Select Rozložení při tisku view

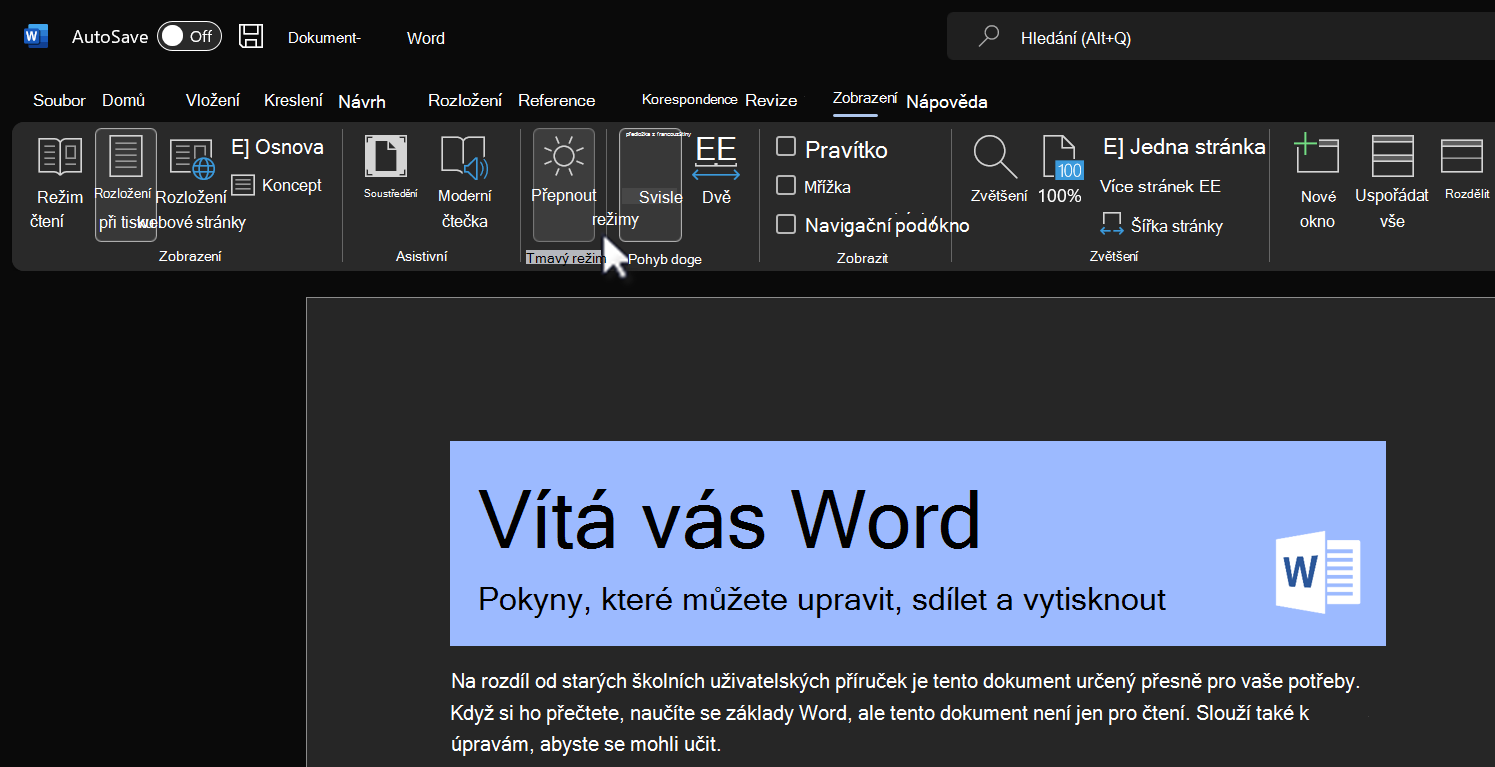pyautogui.click(x=126, y=185)
